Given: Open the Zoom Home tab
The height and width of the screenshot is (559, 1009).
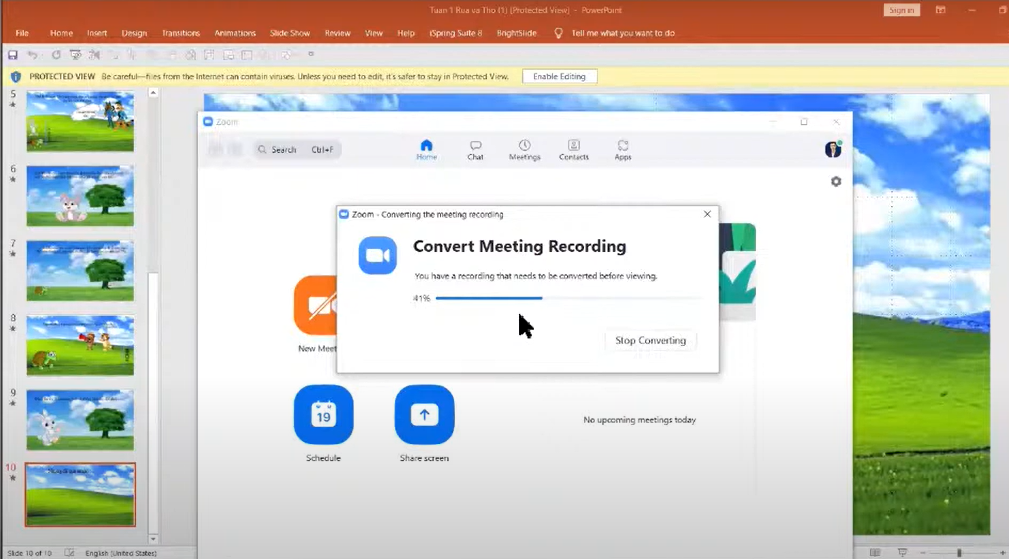Looking at the screenshot, I should click(x=426, y=149).
